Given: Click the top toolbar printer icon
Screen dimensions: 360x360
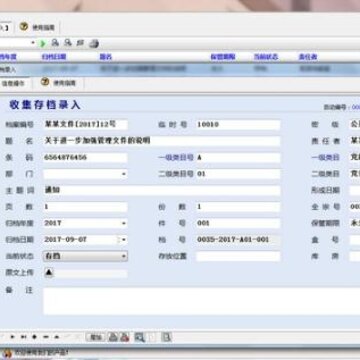Looking at the screenshot, I should click(94, 43).
